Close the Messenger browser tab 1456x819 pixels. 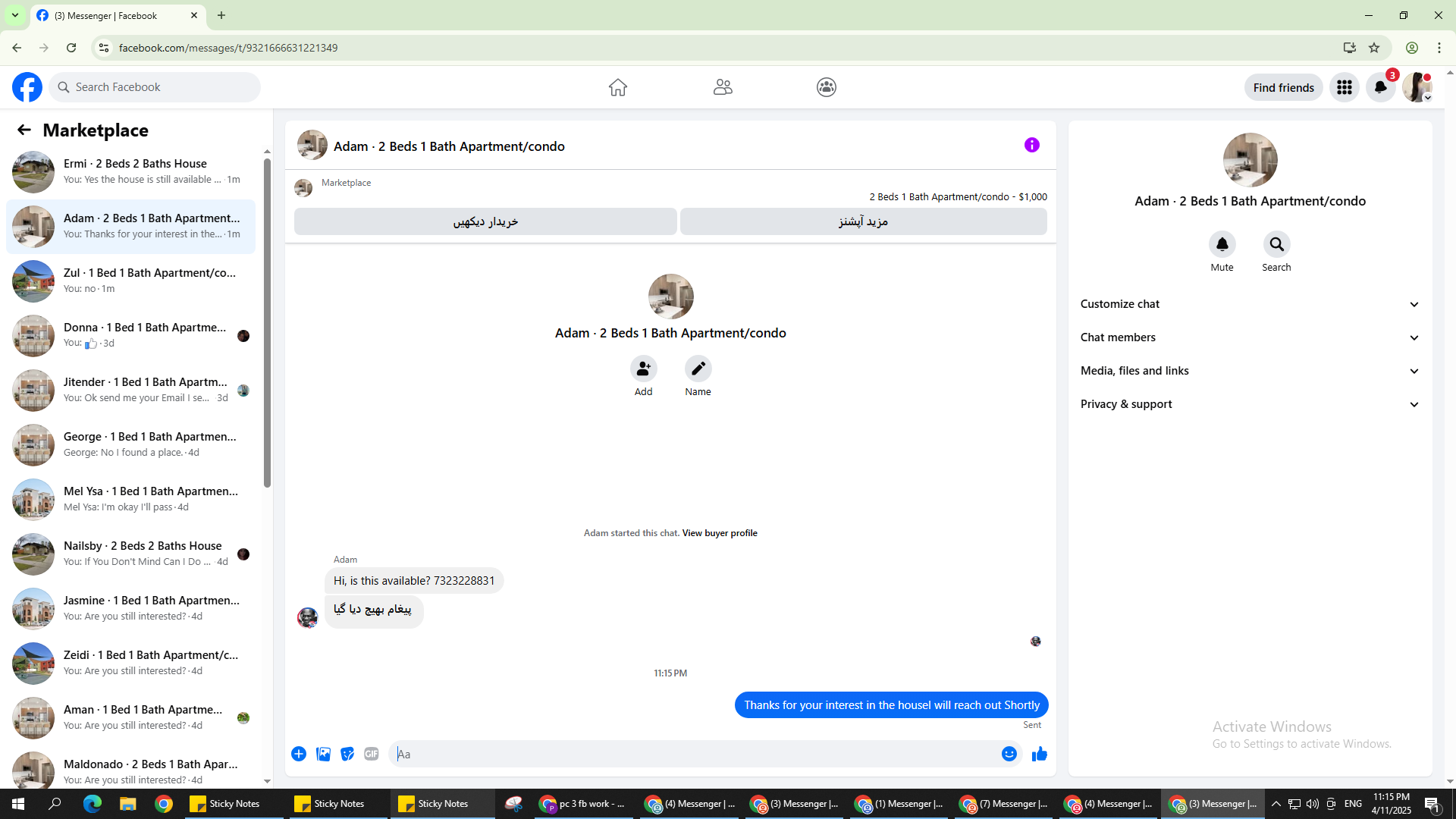(x=194, y=15)
